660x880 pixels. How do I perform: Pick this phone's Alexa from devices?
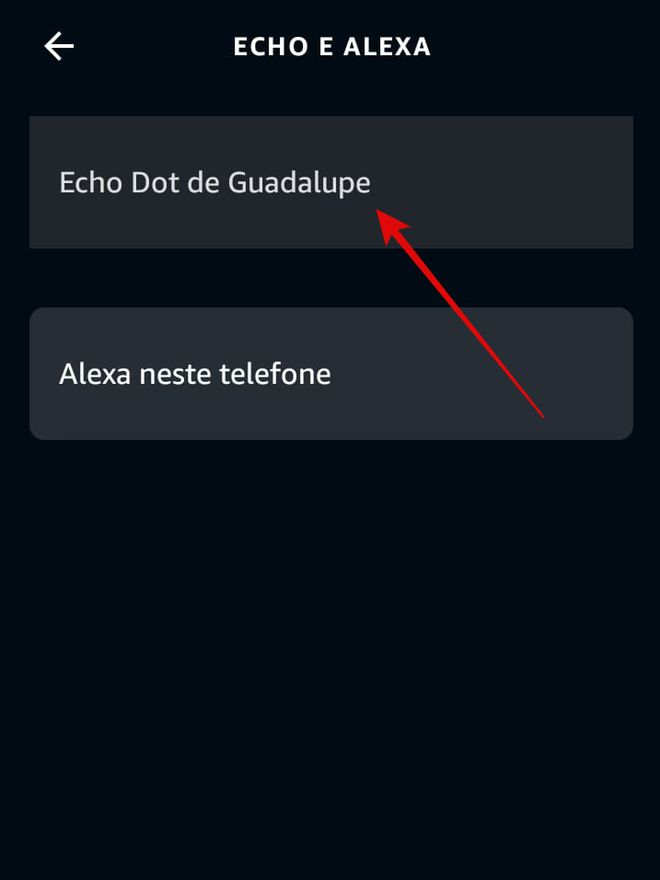(331, 374)
